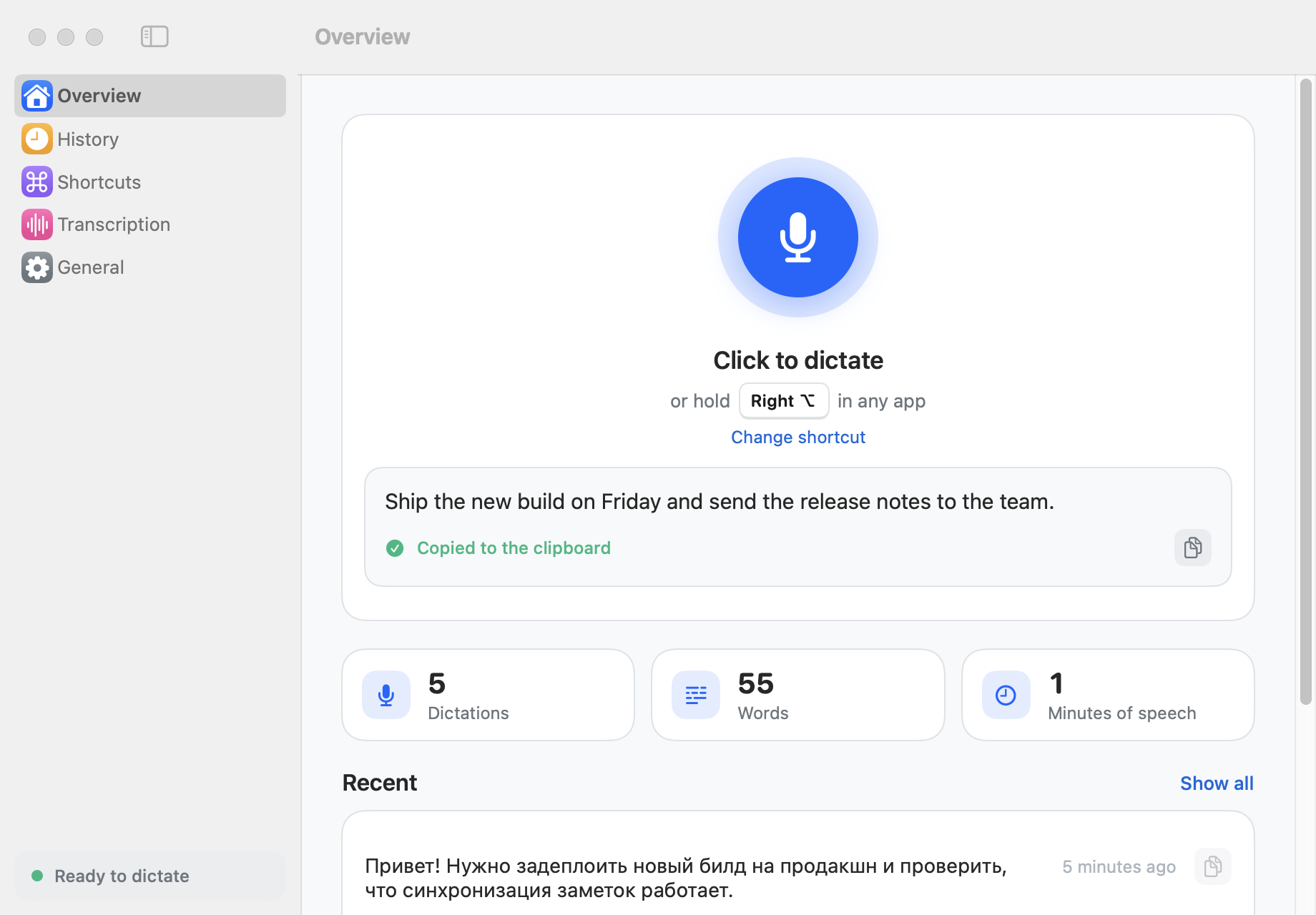The height and width of the screenshot is (915, 1316).
Task: Click the Overview house icon in the sidebar
Action: tap(36, 96)
